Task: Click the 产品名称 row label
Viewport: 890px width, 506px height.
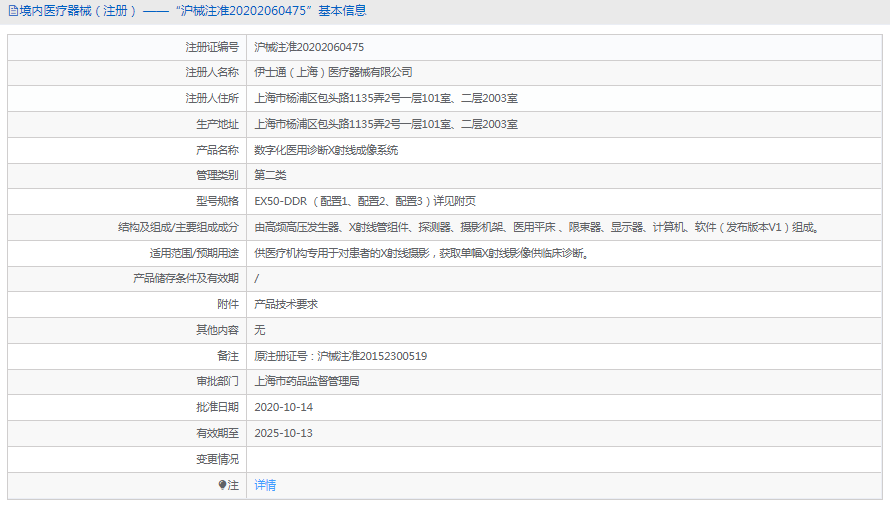Action: 217,150
